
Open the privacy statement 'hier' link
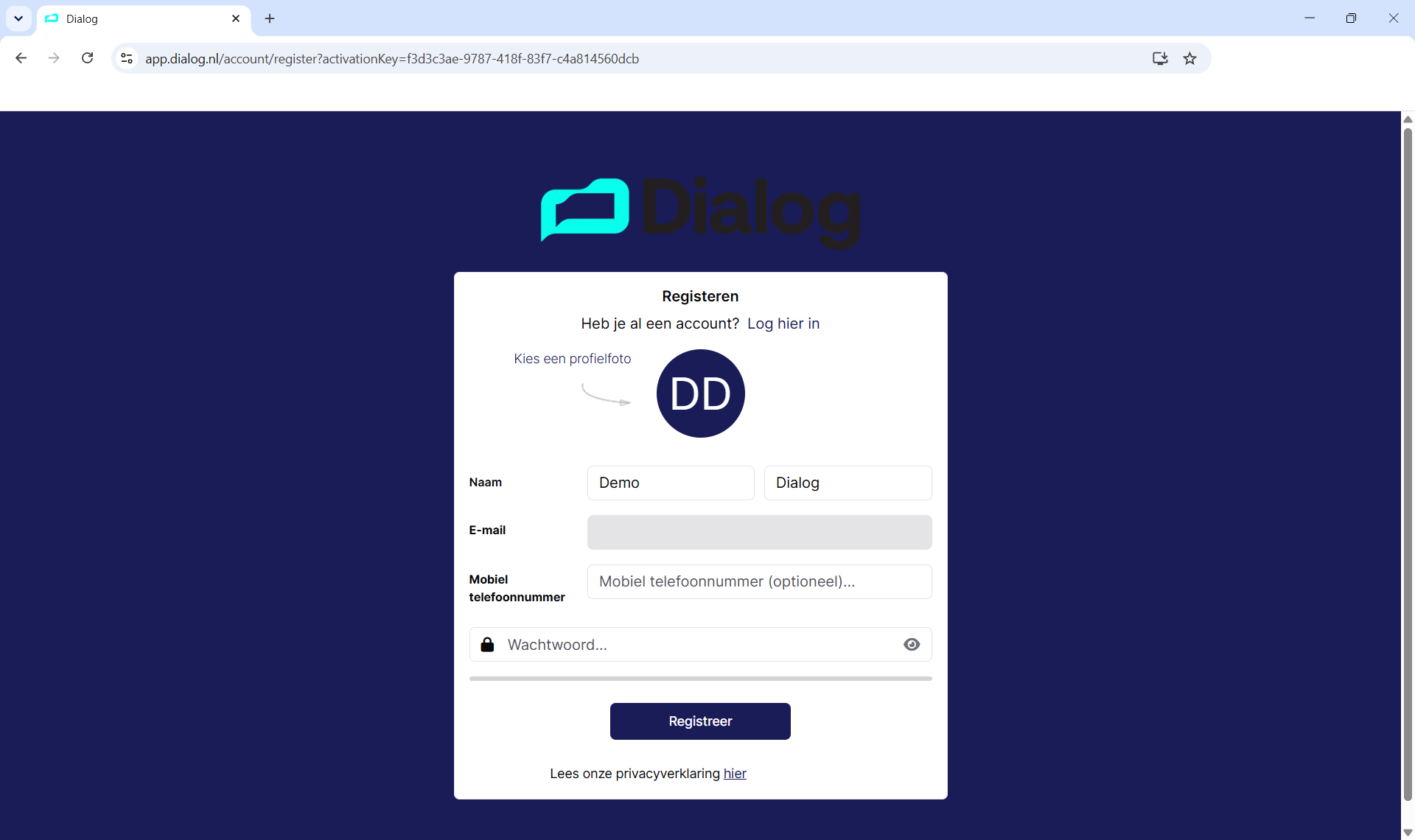coord(735,774)
